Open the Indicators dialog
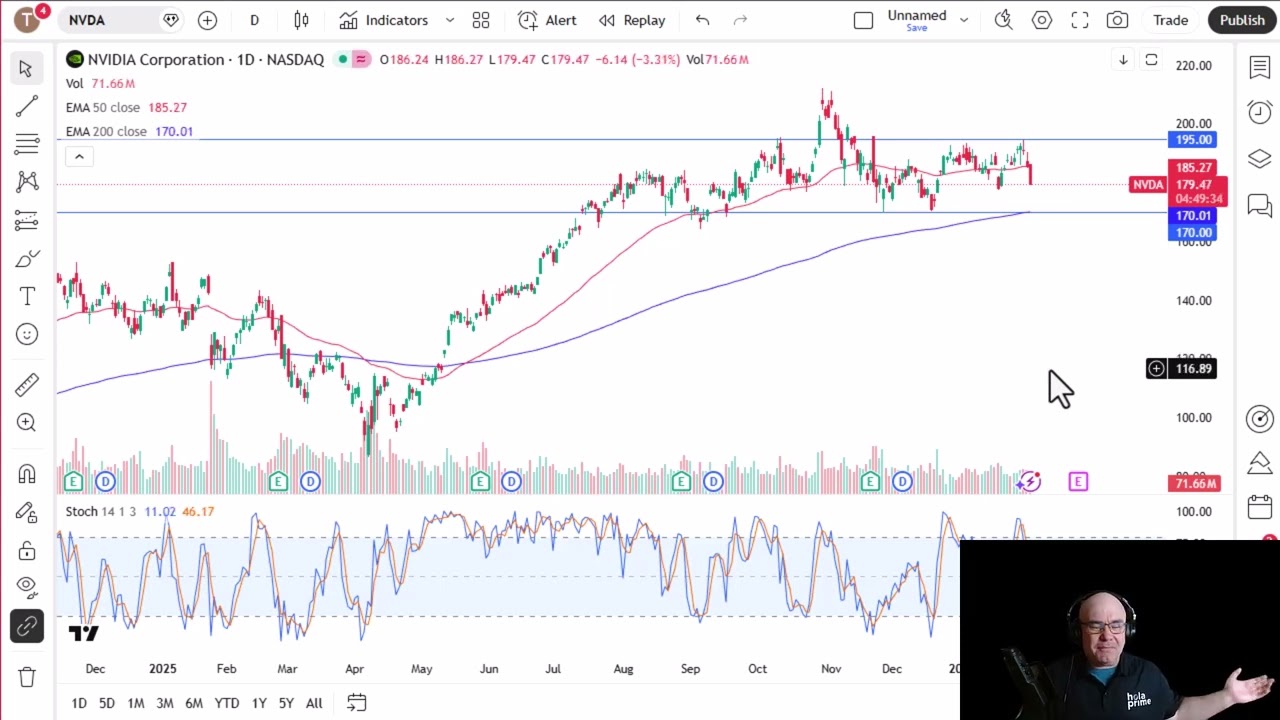The width and height of the screenshot is (1280, 720). pyautogui.click(x=384, y=20)
